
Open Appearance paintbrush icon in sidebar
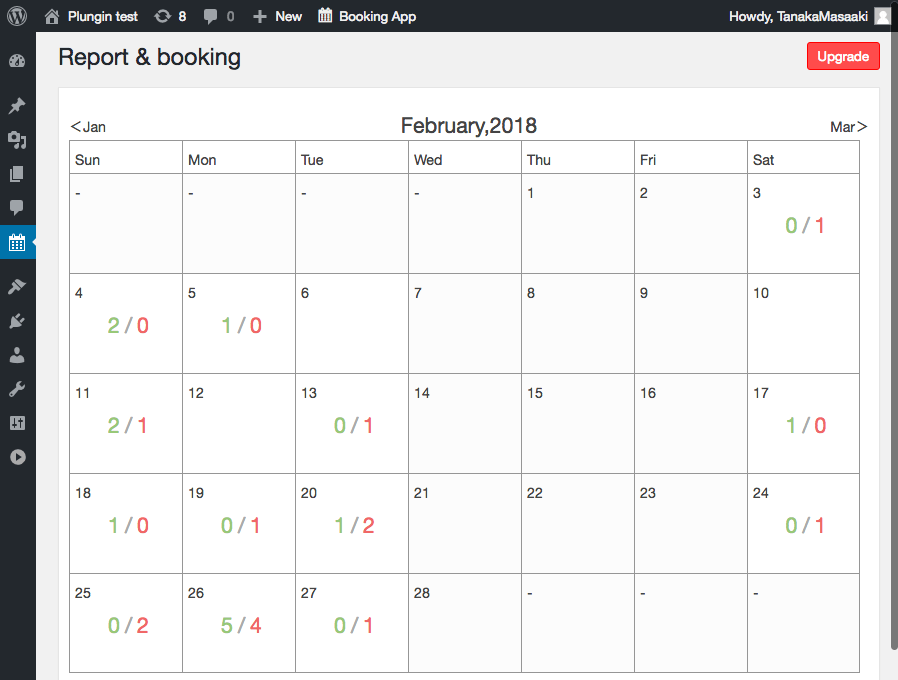(x=17, y=287)
